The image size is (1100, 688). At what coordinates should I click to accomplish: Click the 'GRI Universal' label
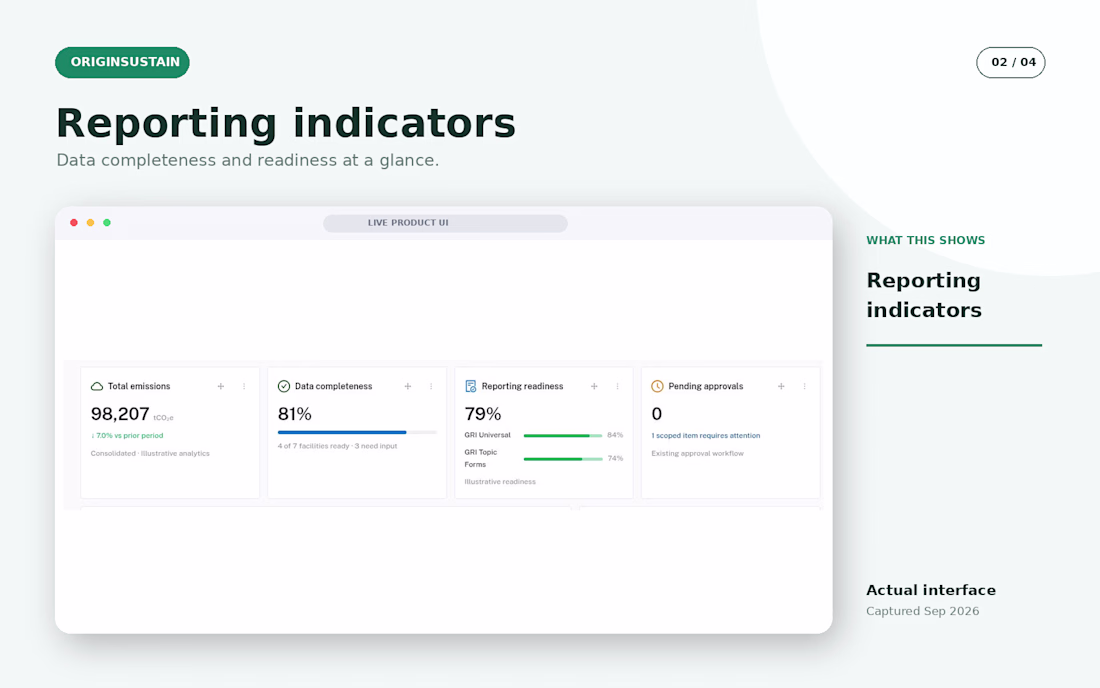coord(488,435)
